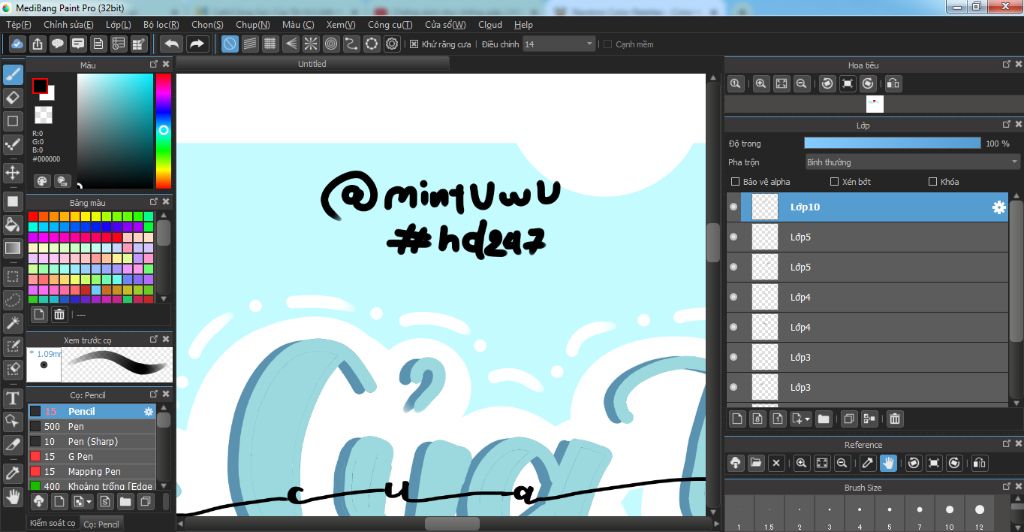
Task: Enable the radial snap guide
Action: click(311, 44)
